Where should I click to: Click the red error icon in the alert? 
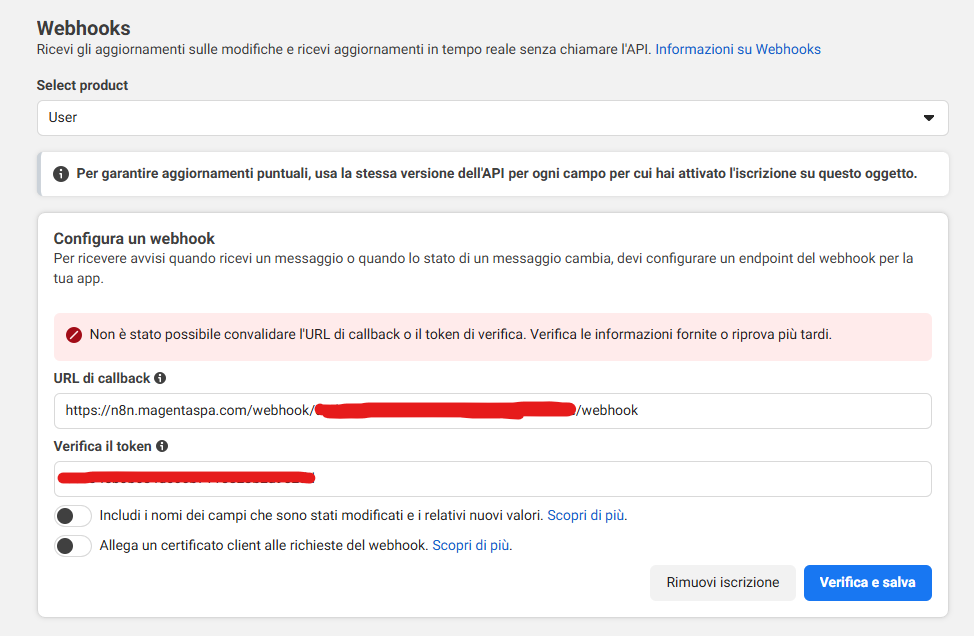(x=74, y=336)
